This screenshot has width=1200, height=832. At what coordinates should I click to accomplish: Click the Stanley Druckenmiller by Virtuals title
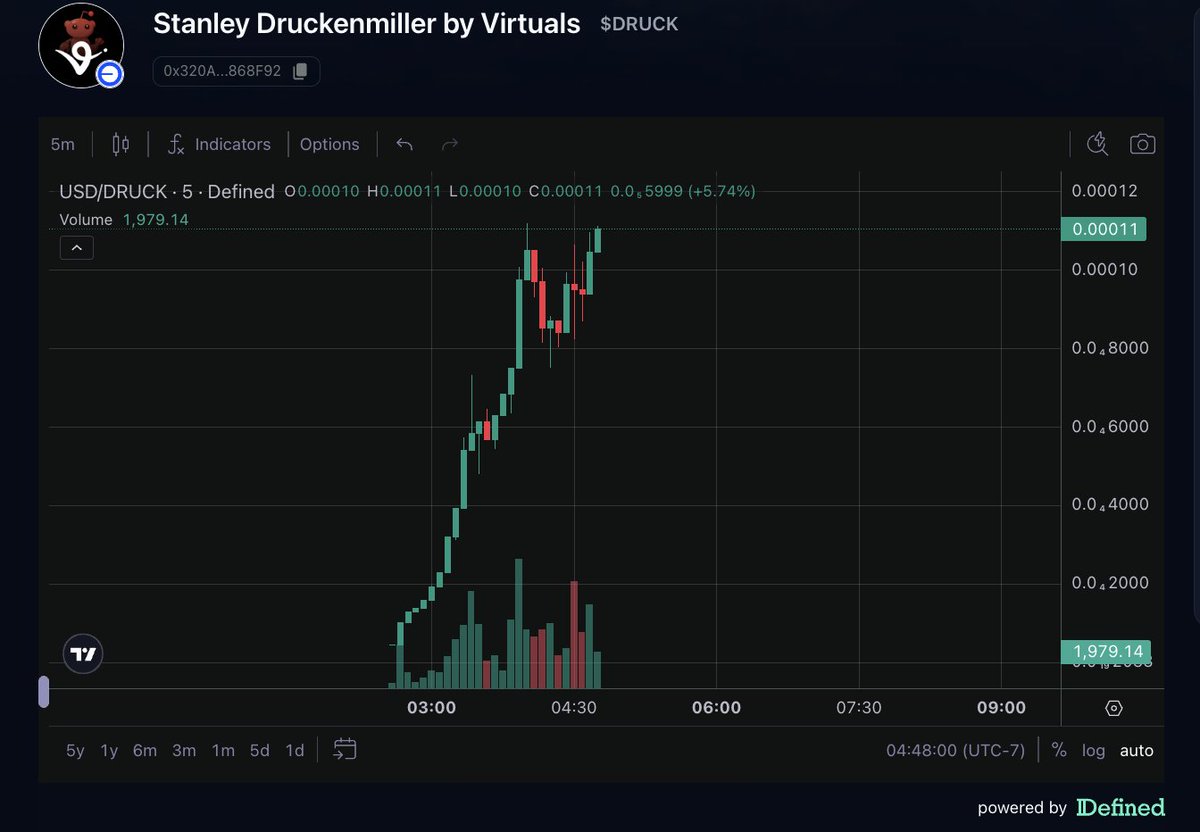[366, 24]
